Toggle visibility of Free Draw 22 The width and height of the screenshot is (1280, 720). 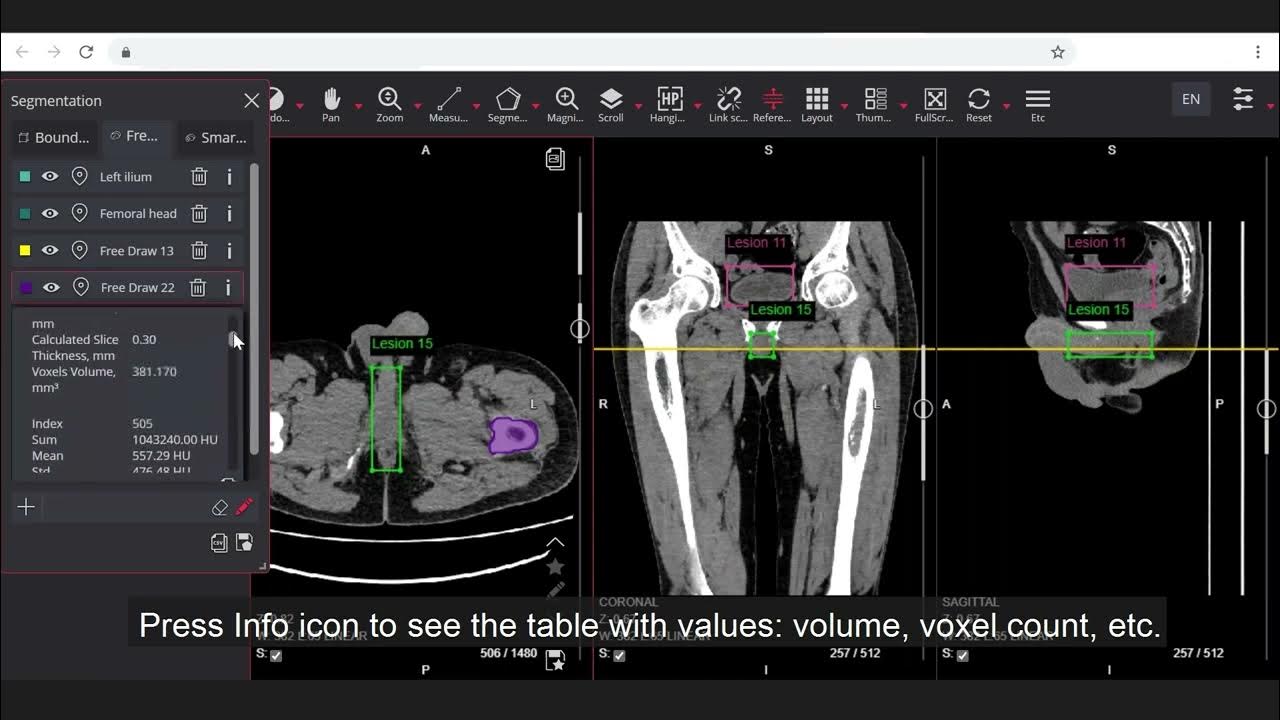[50, 288]
